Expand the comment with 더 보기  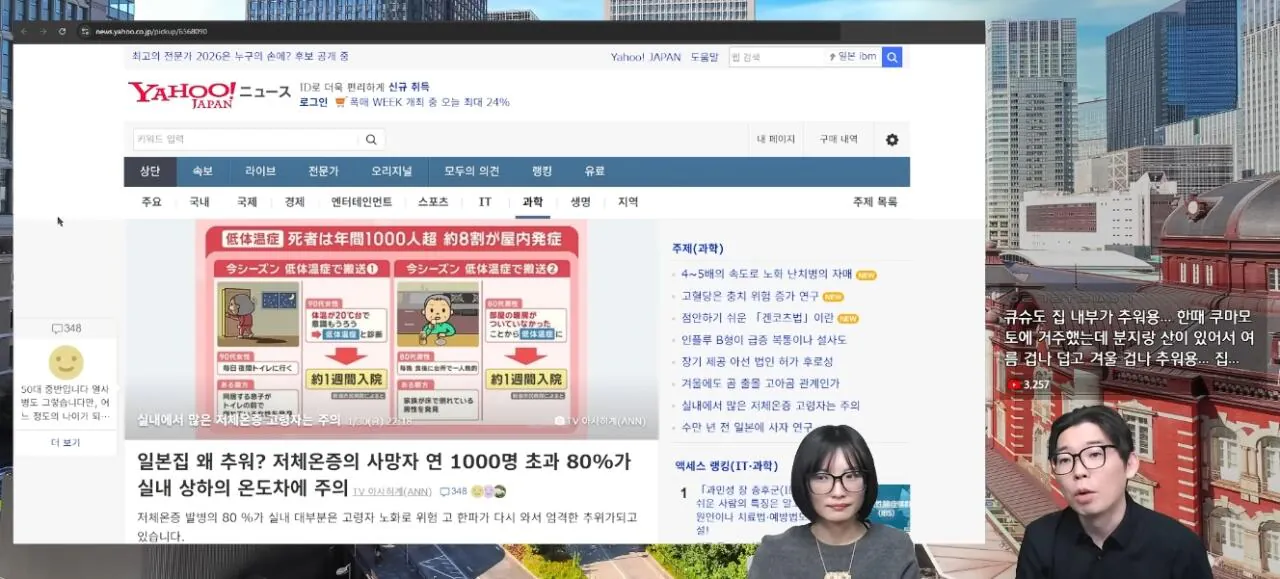(x=66, y=442)
